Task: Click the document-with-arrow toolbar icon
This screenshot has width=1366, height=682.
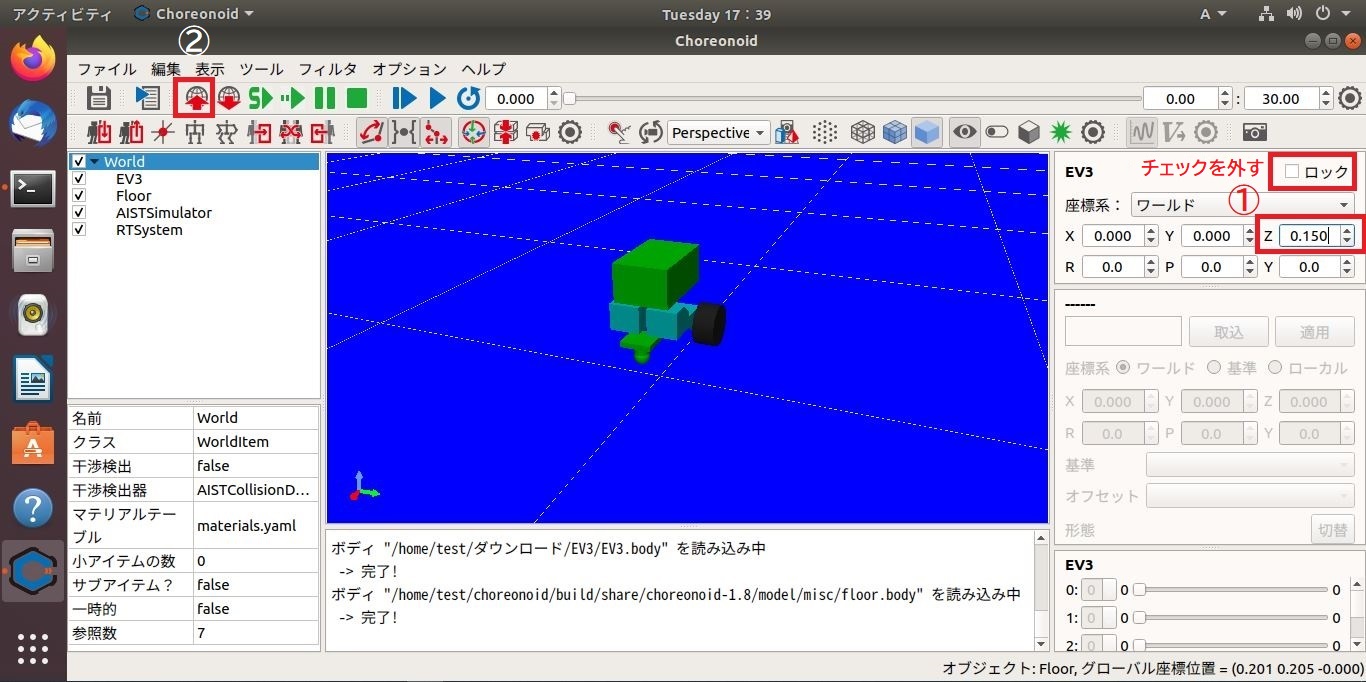Action: click(148, 98)
